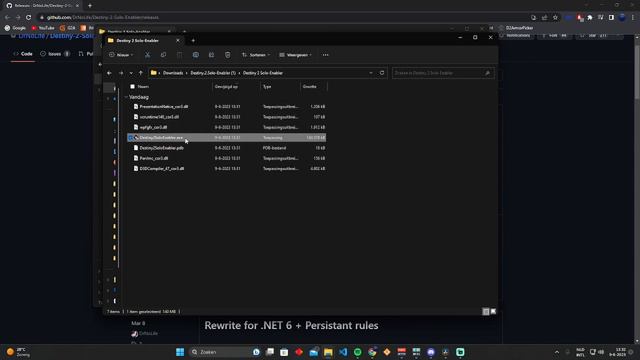Reload the GitHub page in Chrome
This screenshot has width=640, height=360.
pyautogui.click(x=29, y=18)
